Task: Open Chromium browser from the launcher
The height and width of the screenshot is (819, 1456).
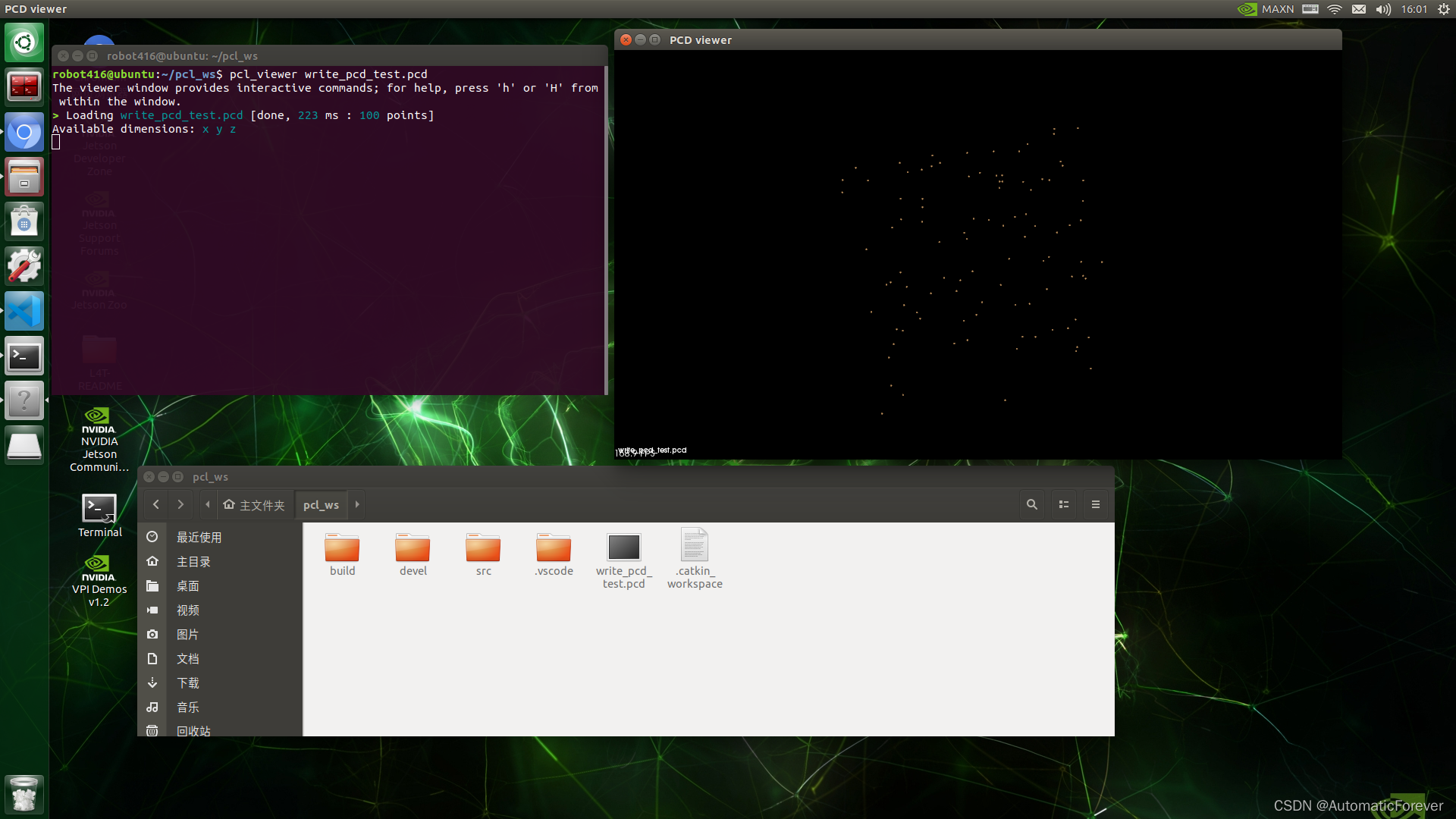Action: coord(24,132)
